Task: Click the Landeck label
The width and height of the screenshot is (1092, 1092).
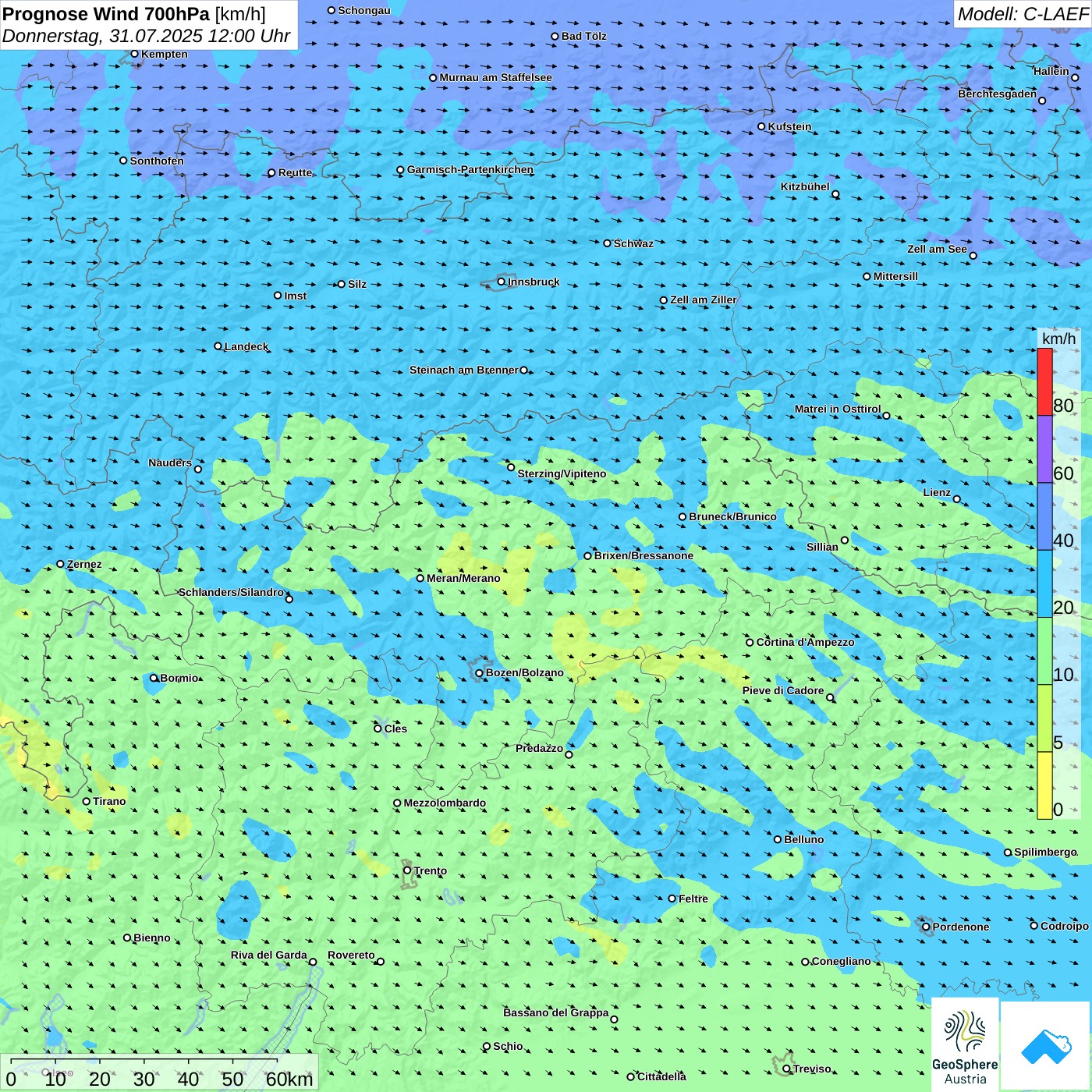Action: click(x=246, y=346)
